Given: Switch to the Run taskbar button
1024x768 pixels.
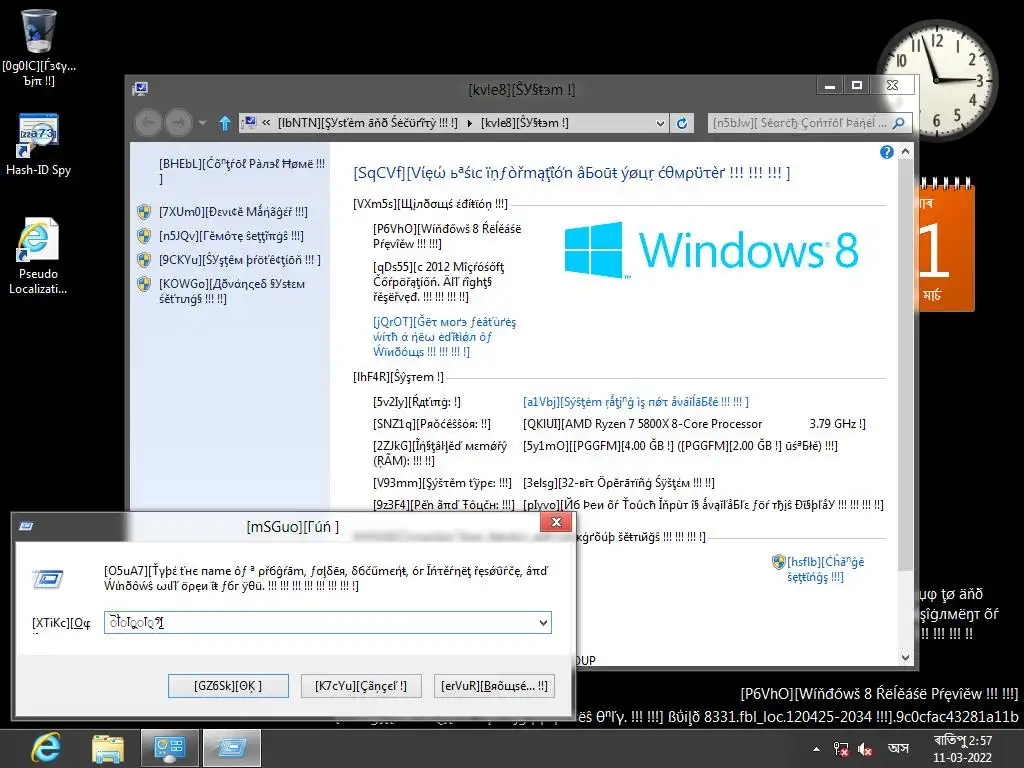Looking at the screenshot, I should point(232,748).
